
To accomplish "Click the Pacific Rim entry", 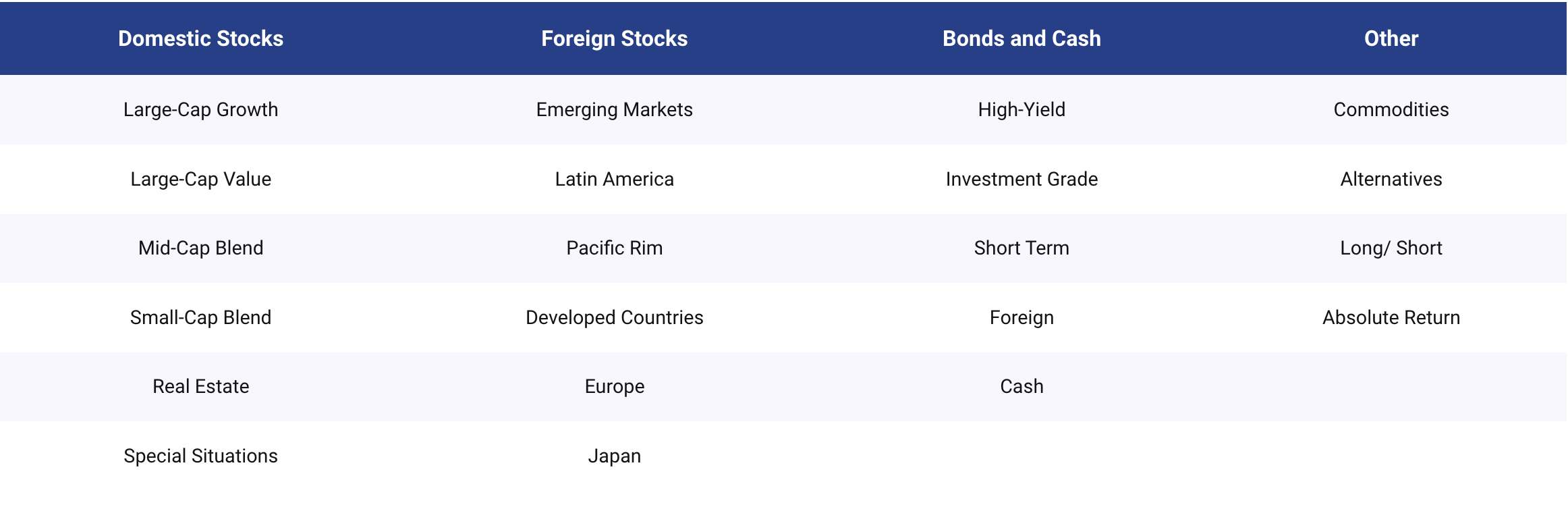I will pos(614,248).
